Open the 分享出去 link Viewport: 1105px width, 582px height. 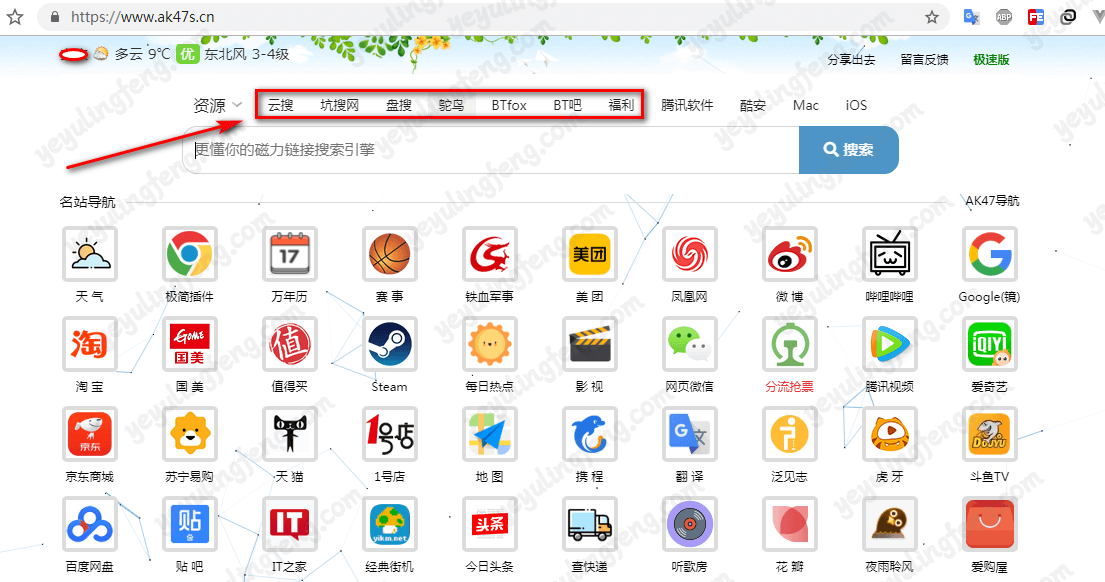click(851, 60)
